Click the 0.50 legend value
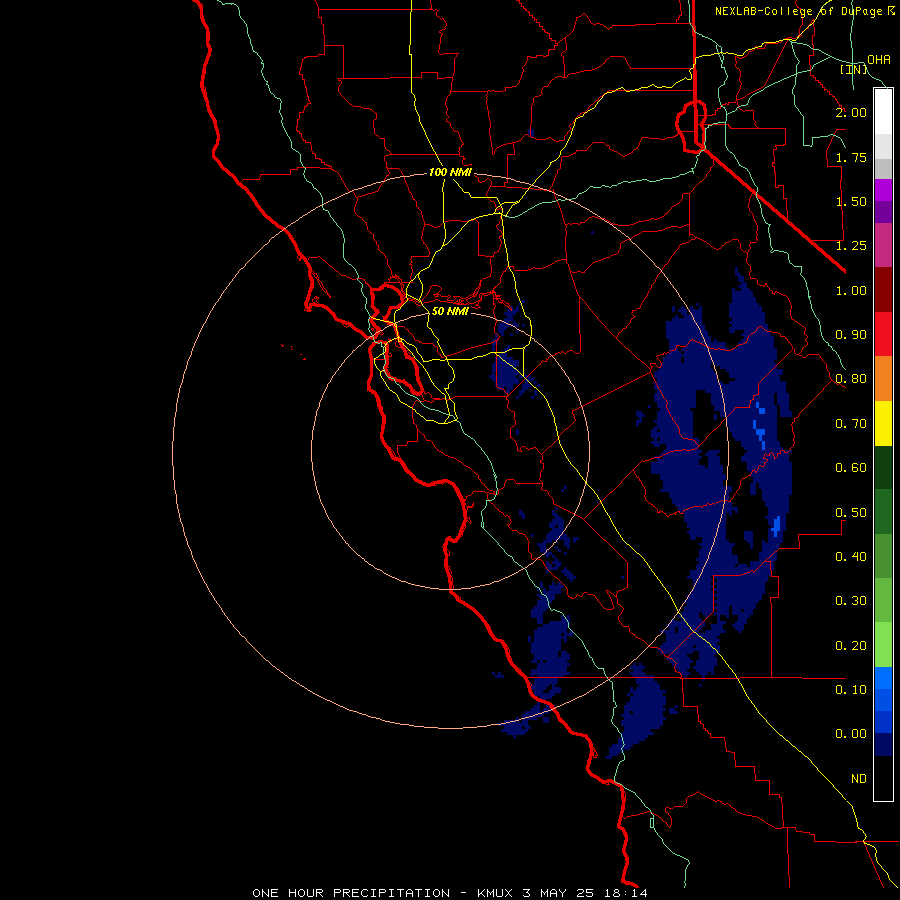 coord(851,513)
